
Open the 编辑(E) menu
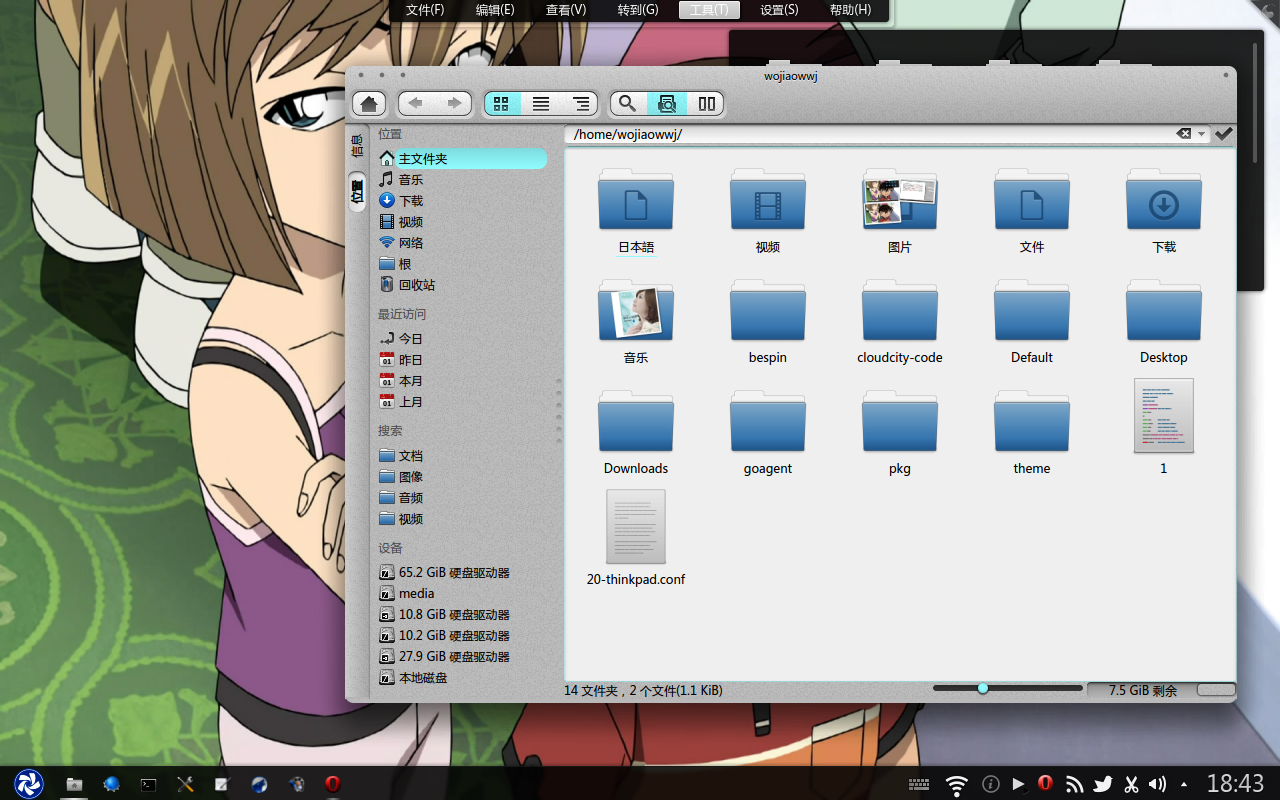click(495, 10)
